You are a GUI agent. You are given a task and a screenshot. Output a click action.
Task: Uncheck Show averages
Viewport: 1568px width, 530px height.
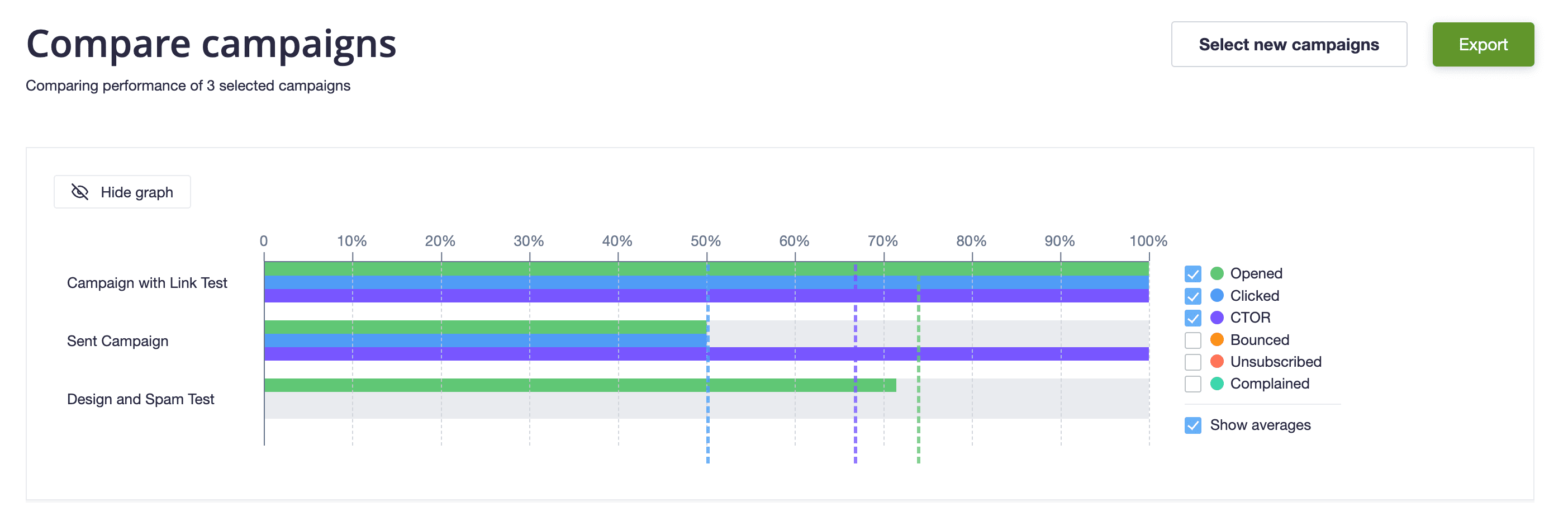click(x=1192, y=424)
